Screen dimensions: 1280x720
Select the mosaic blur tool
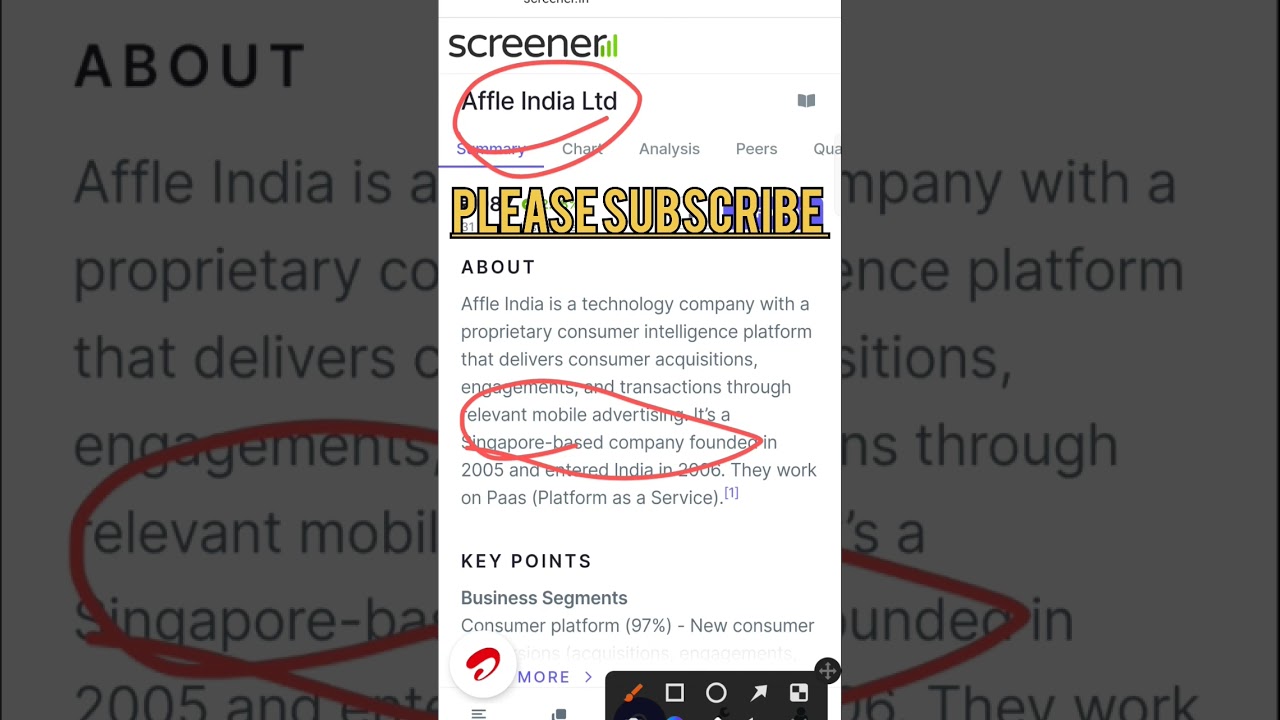(799, 693)
